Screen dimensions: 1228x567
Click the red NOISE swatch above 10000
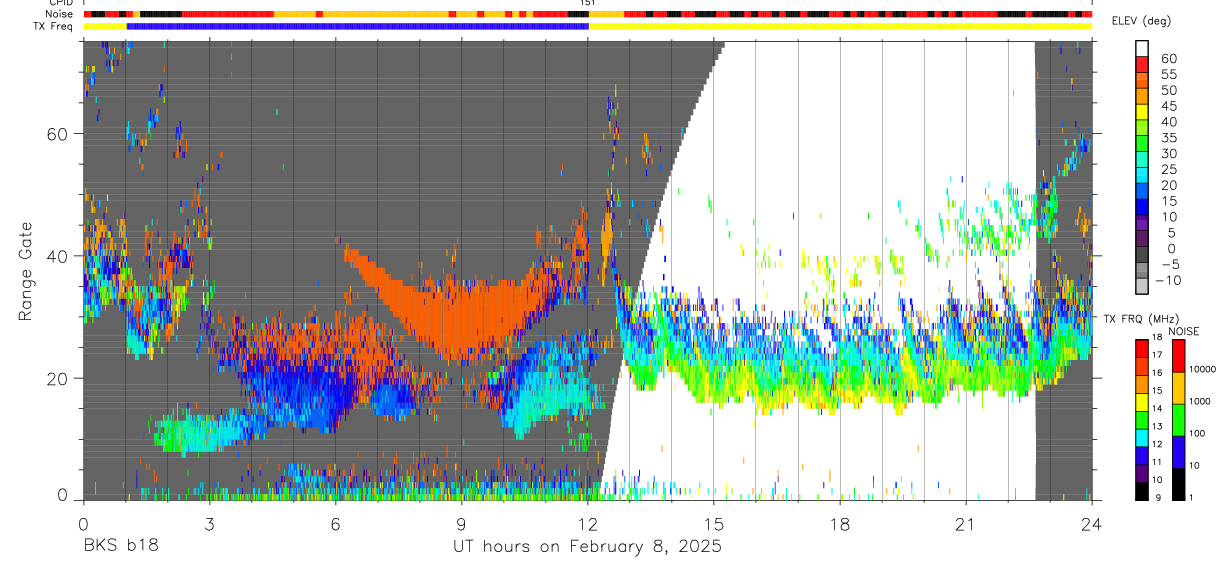[1178, 356]
